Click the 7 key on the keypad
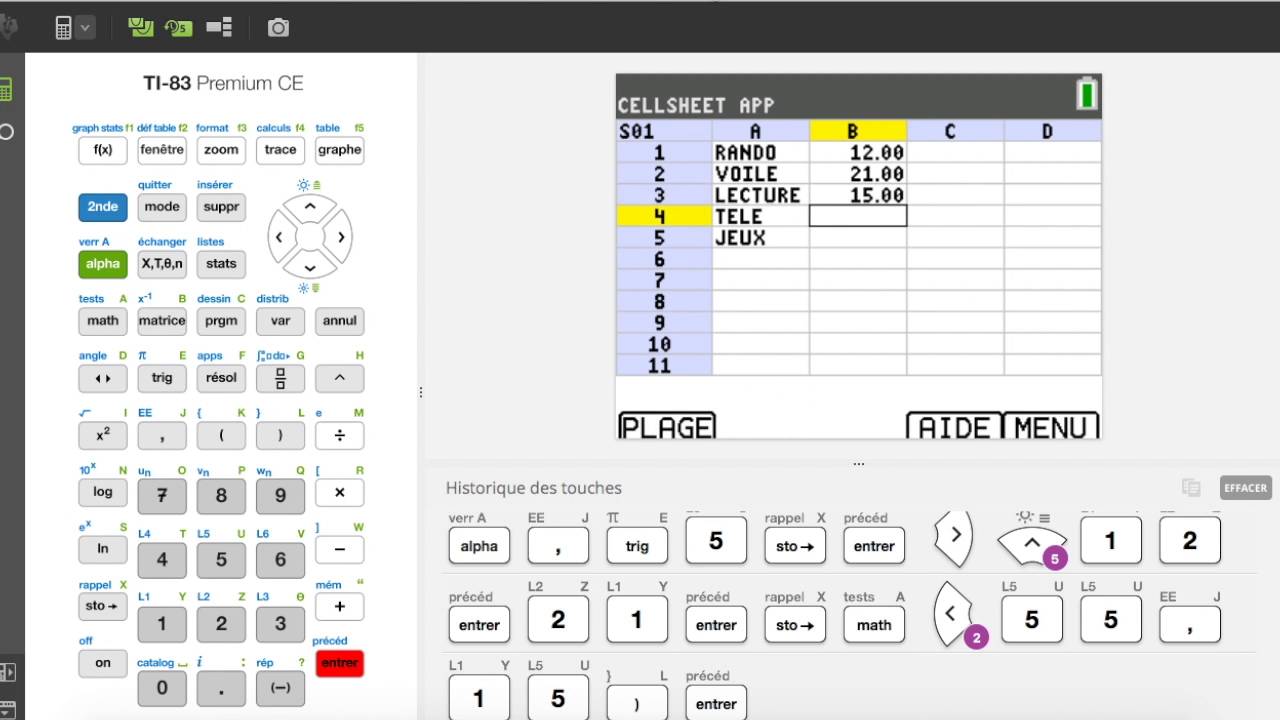The image size is (1280, 720). (162, 496)
